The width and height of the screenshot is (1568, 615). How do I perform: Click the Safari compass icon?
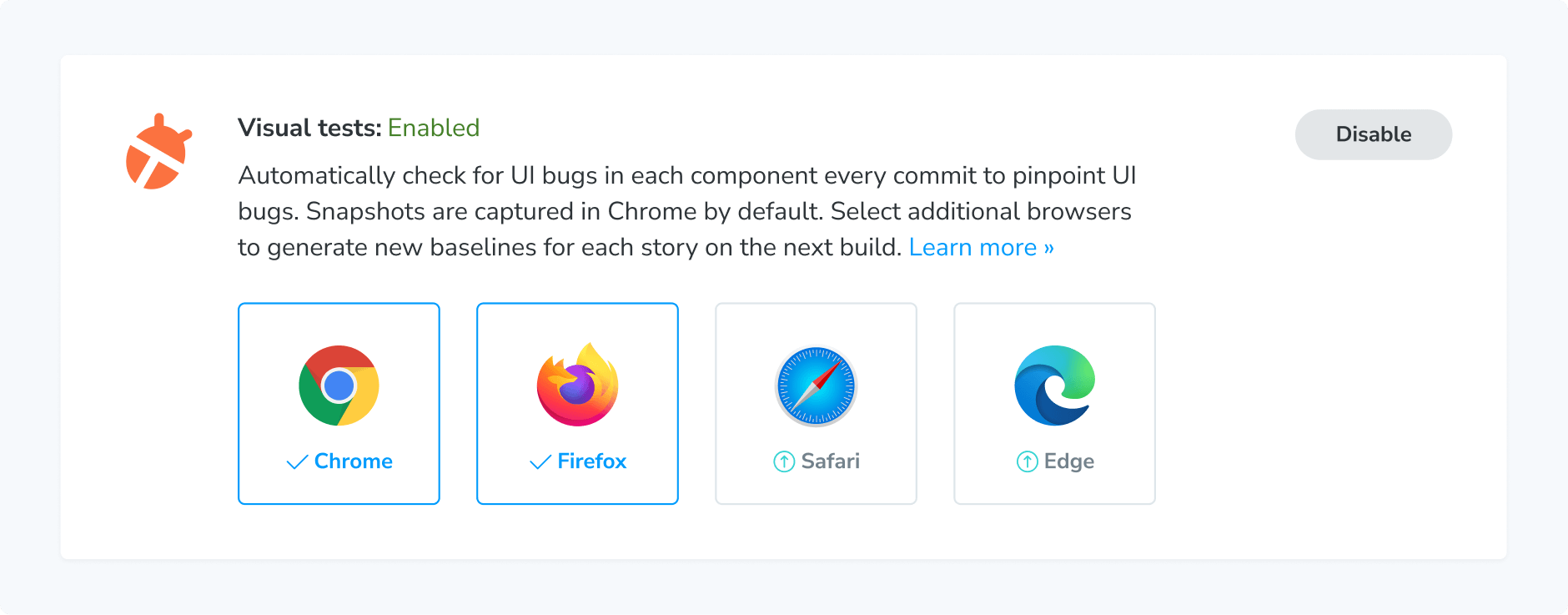click(816, 386)
